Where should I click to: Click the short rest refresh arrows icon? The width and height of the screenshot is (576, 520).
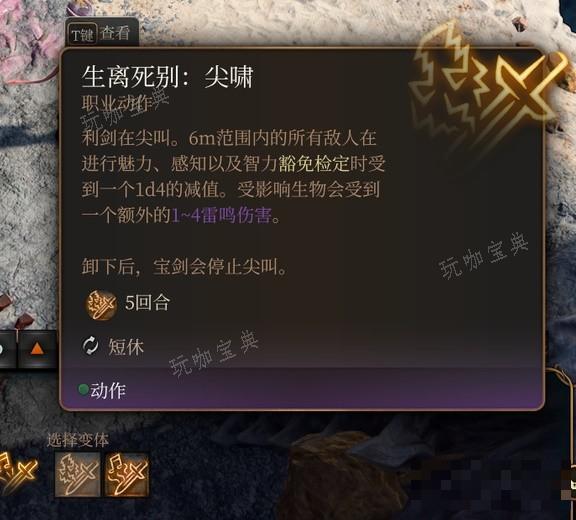[90, 346]
